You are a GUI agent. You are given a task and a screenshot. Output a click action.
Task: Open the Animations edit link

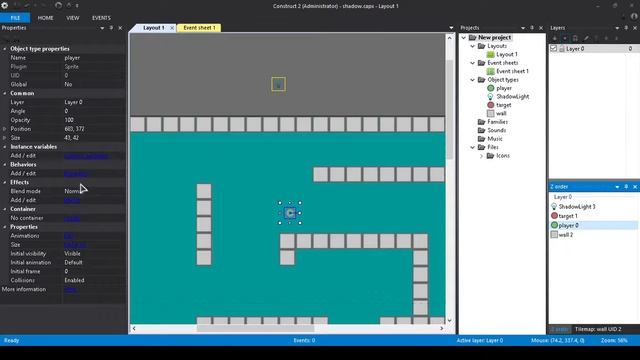click(69, 236)
